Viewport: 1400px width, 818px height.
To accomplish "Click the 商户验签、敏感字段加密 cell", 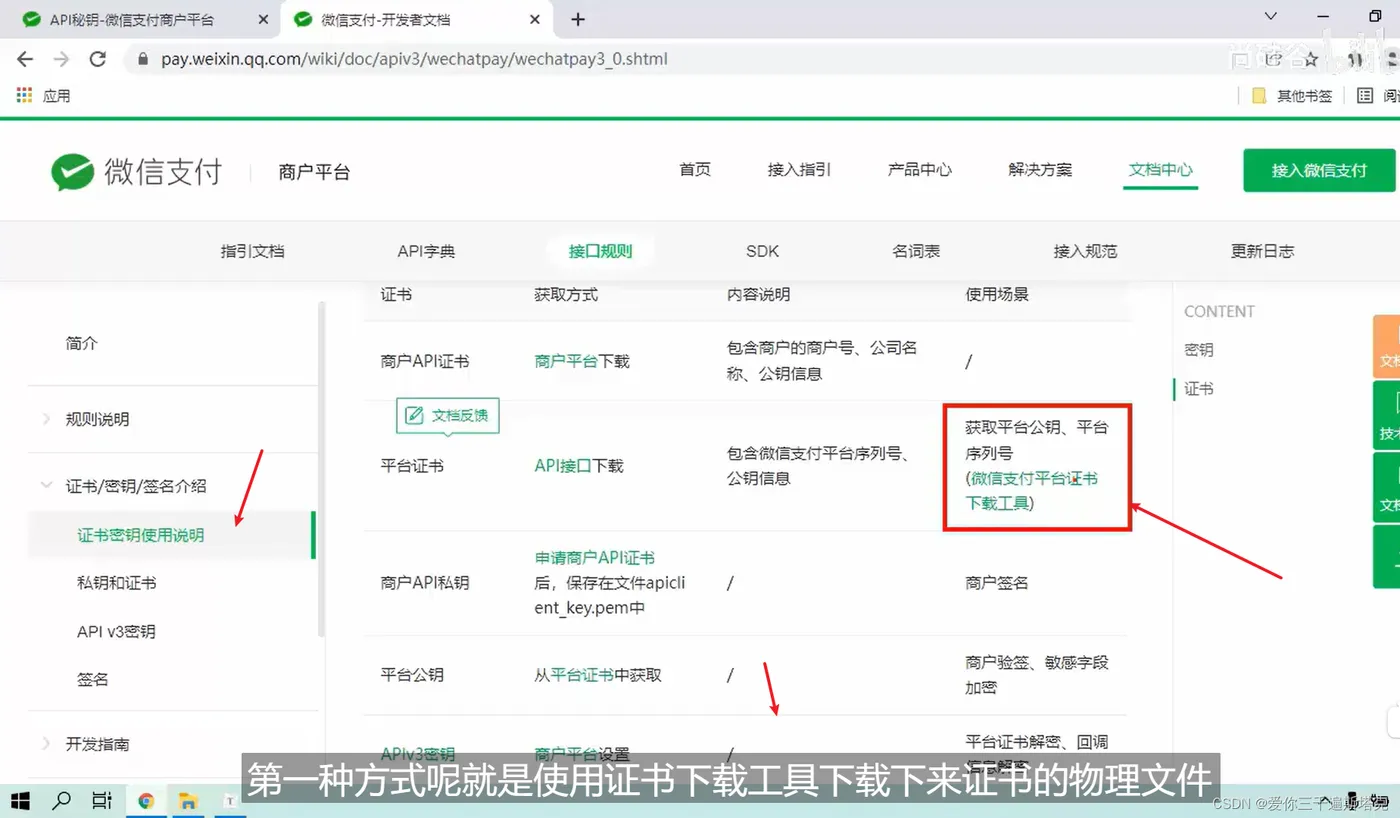I will point(1037,675).
